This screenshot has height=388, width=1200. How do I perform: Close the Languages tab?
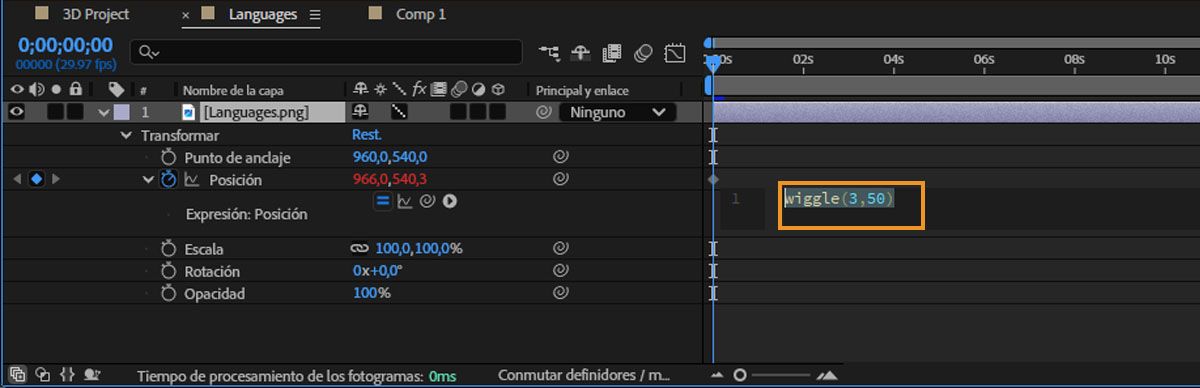pyautogui.click(x=186, y=15)
